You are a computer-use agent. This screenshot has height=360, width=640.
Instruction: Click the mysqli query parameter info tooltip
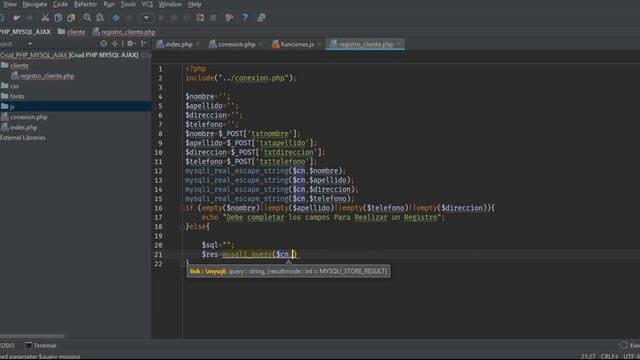coord(288,271)
